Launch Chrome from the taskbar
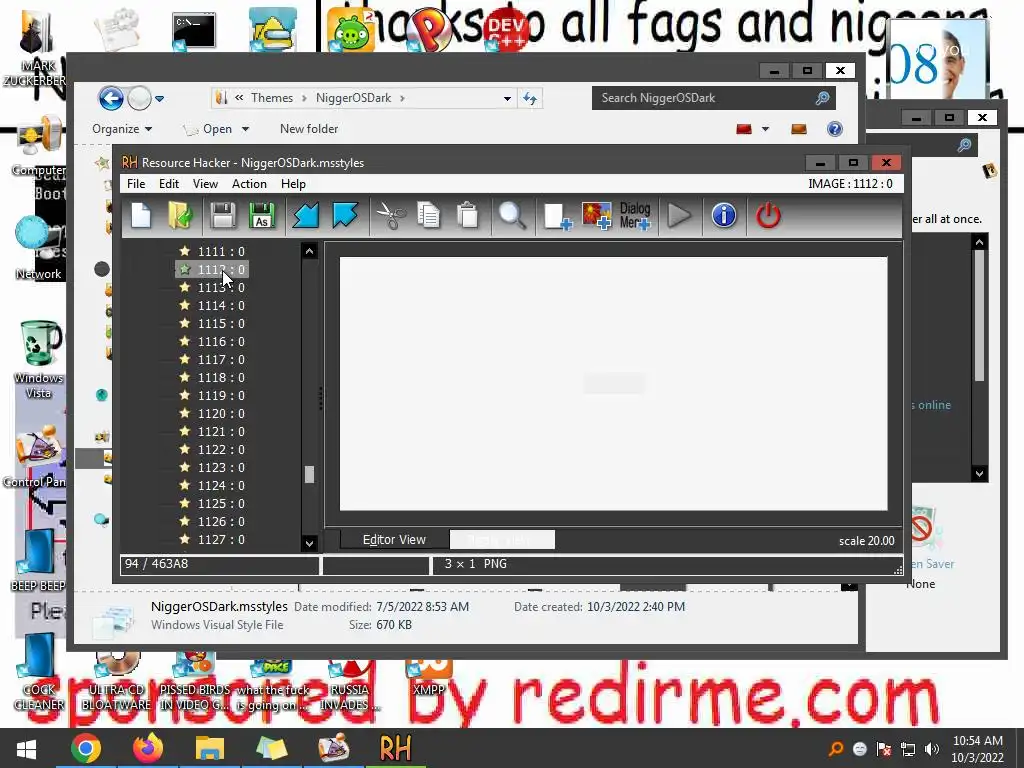1024x768 pixels. (86, 748)
